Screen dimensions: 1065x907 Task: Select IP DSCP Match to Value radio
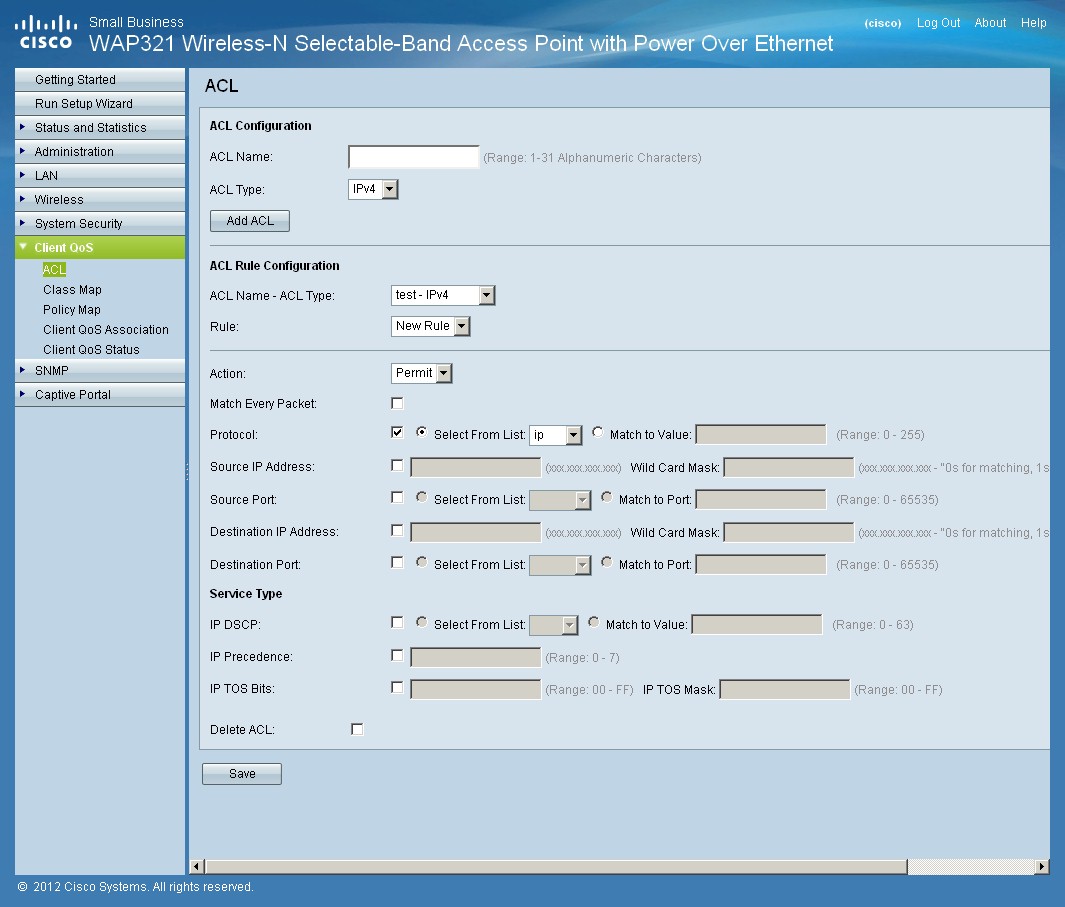tap(594, 622)
